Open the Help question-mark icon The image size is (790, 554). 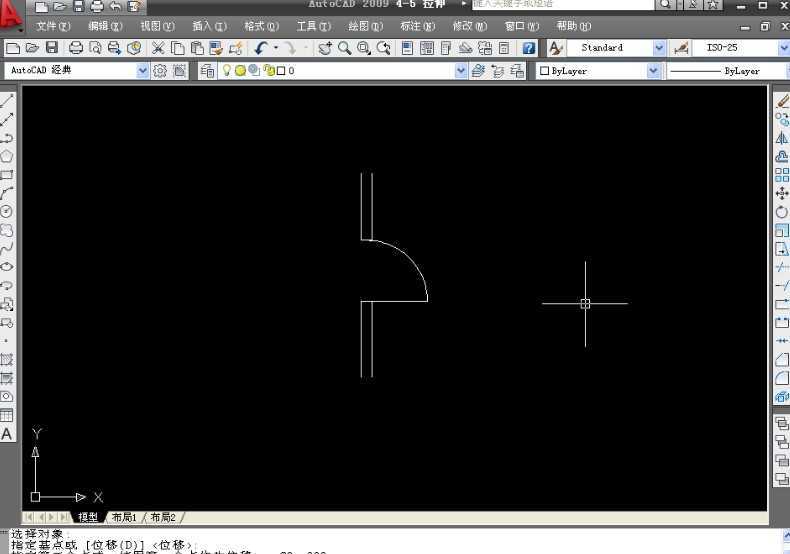(x=529, y=48)
